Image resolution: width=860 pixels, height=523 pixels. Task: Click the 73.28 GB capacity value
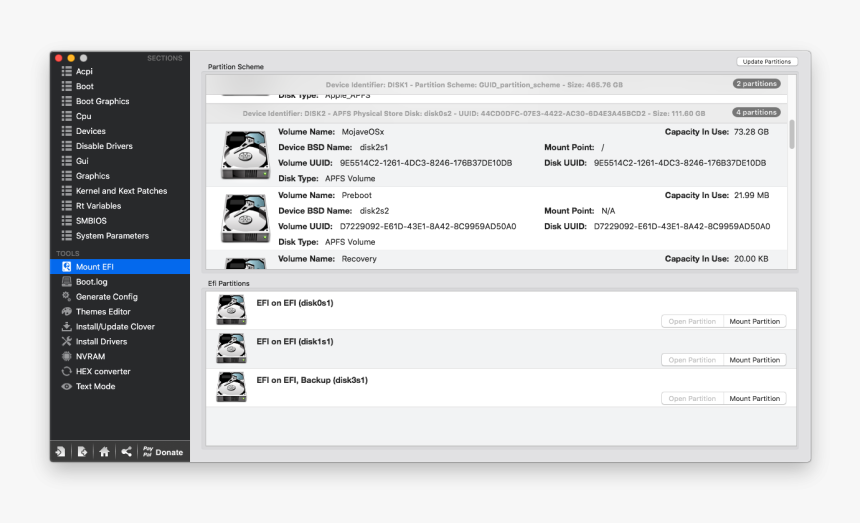click(x=751, y=132)
